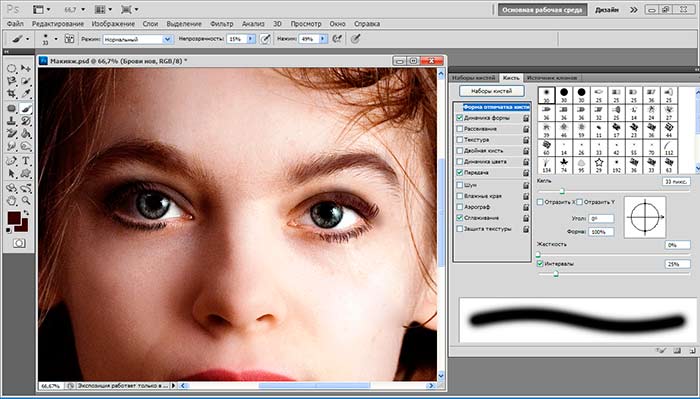The image size is (700, 399).
Task: Open the Изображение menu
Action: point(113,24)
